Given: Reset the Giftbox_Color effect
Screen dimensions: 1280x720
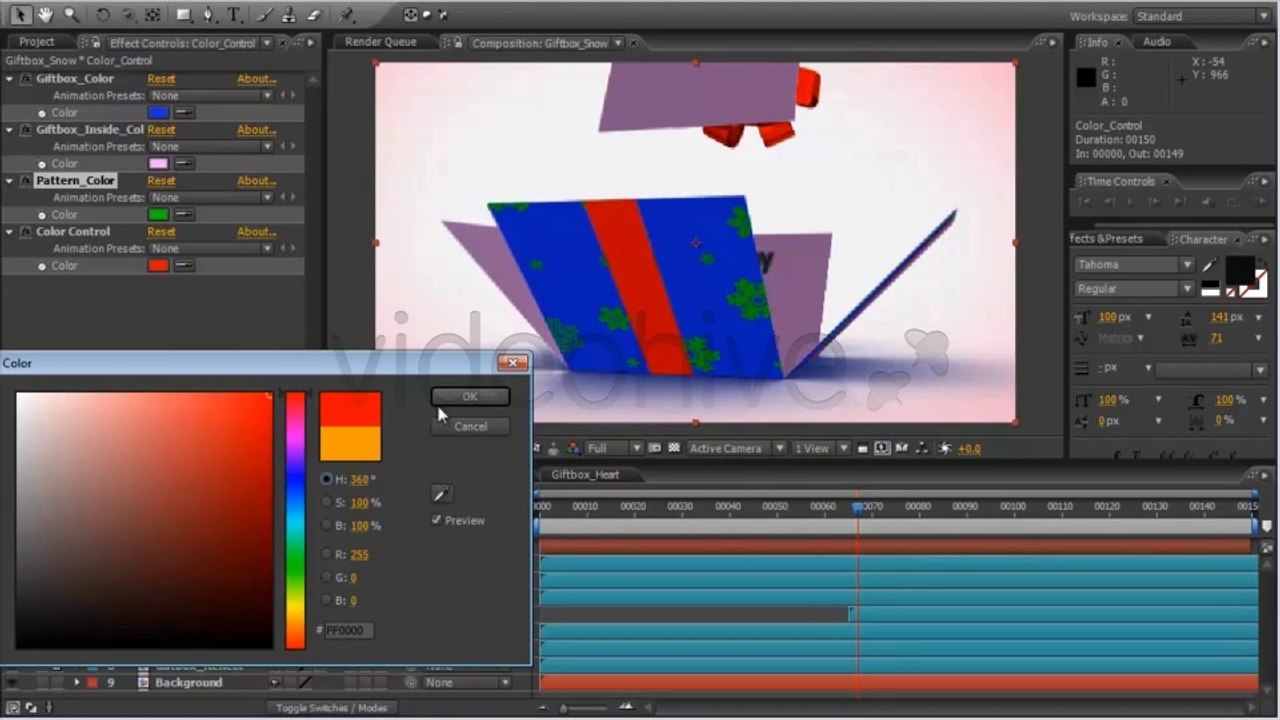Looking at the screenshot, I should pos(161,79).
